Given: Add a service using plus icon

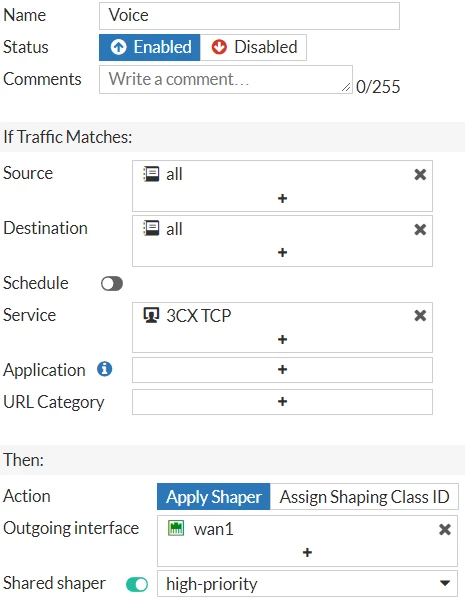Looking at the screenshot, I should (282, 339).
